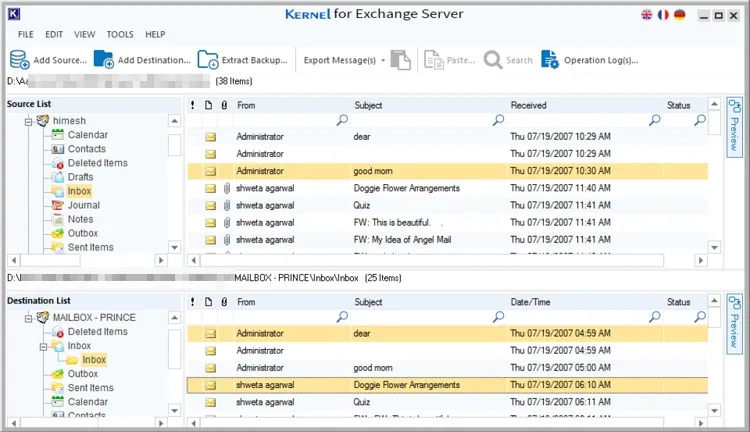Select destination row 'Quiz' 06:11 AM

pyautogui.click(x=447, y=402)
